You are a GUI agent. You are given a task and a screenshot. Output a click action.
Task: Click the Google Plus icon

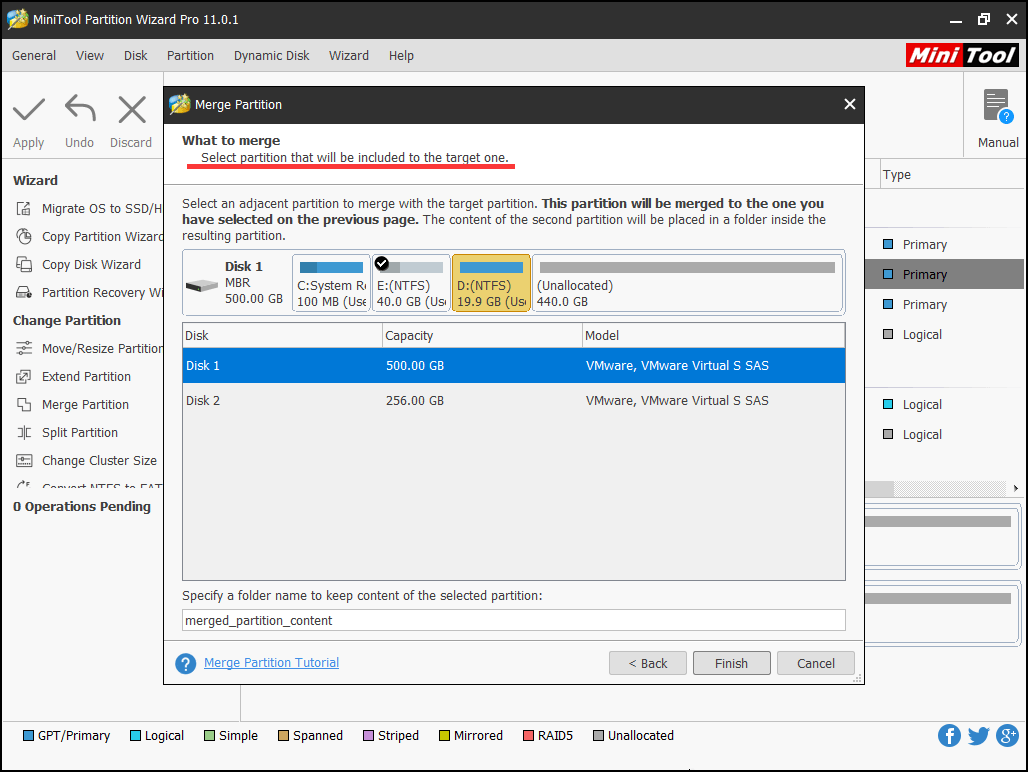point(1008,735)
